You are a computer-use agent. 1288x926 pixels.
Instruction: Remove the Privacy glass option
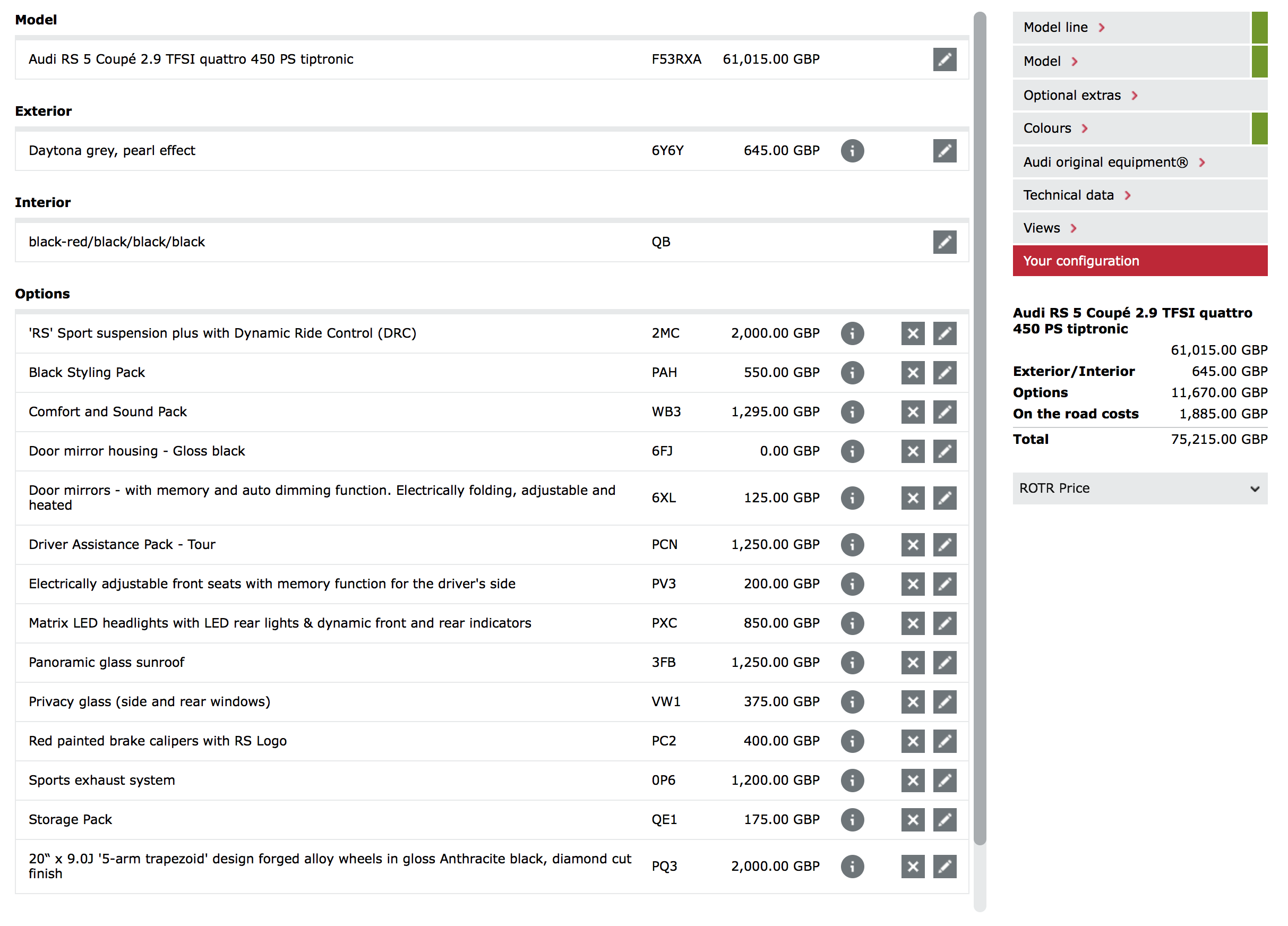(x=913, y=701)
